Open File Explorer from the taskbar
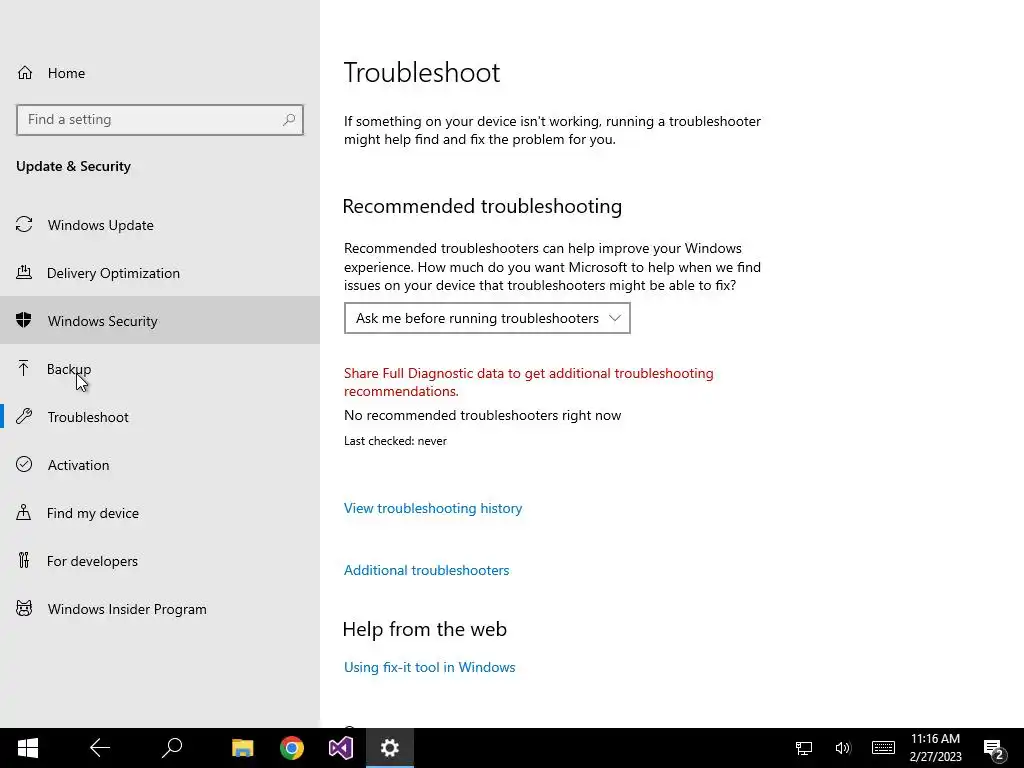1024x768 pixels. tap(243, 748)
